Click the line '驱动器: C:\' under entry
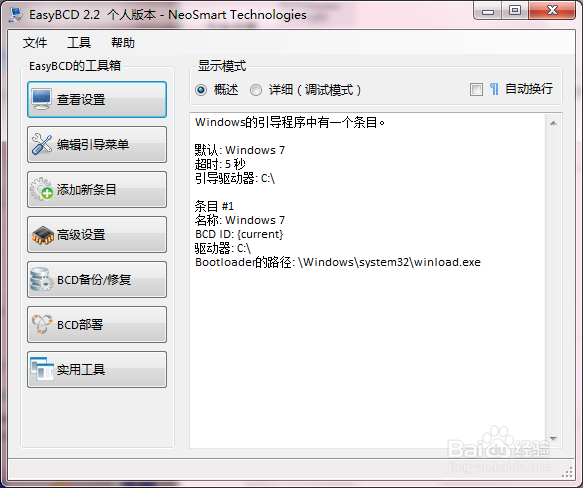Screen dimensions: 583x488 pyautogui.click(x=223, y=248)
